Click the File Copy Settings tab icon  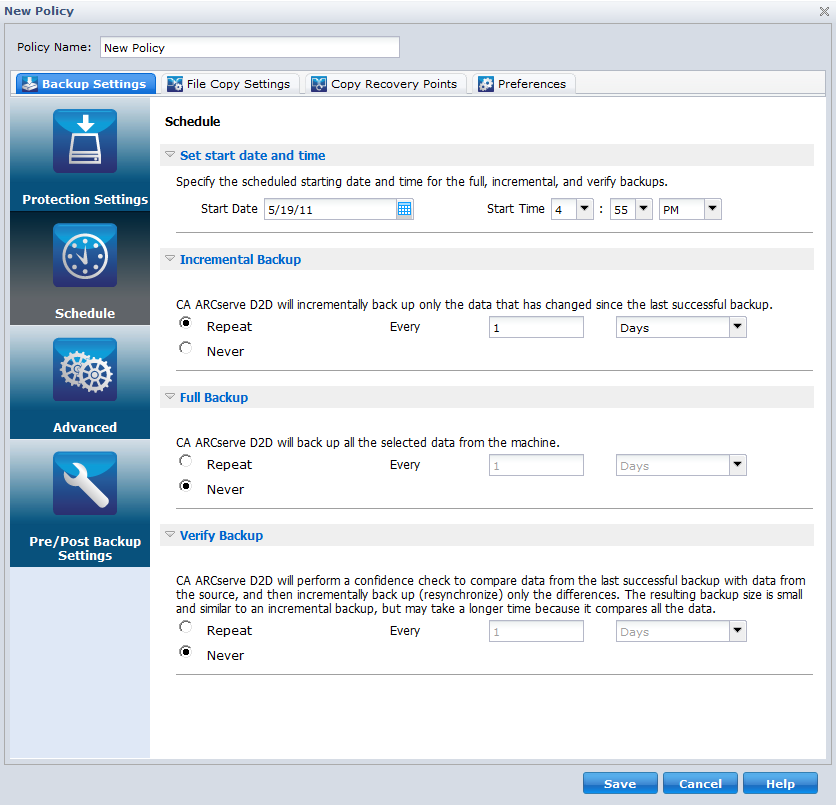[x=172, y=83]
